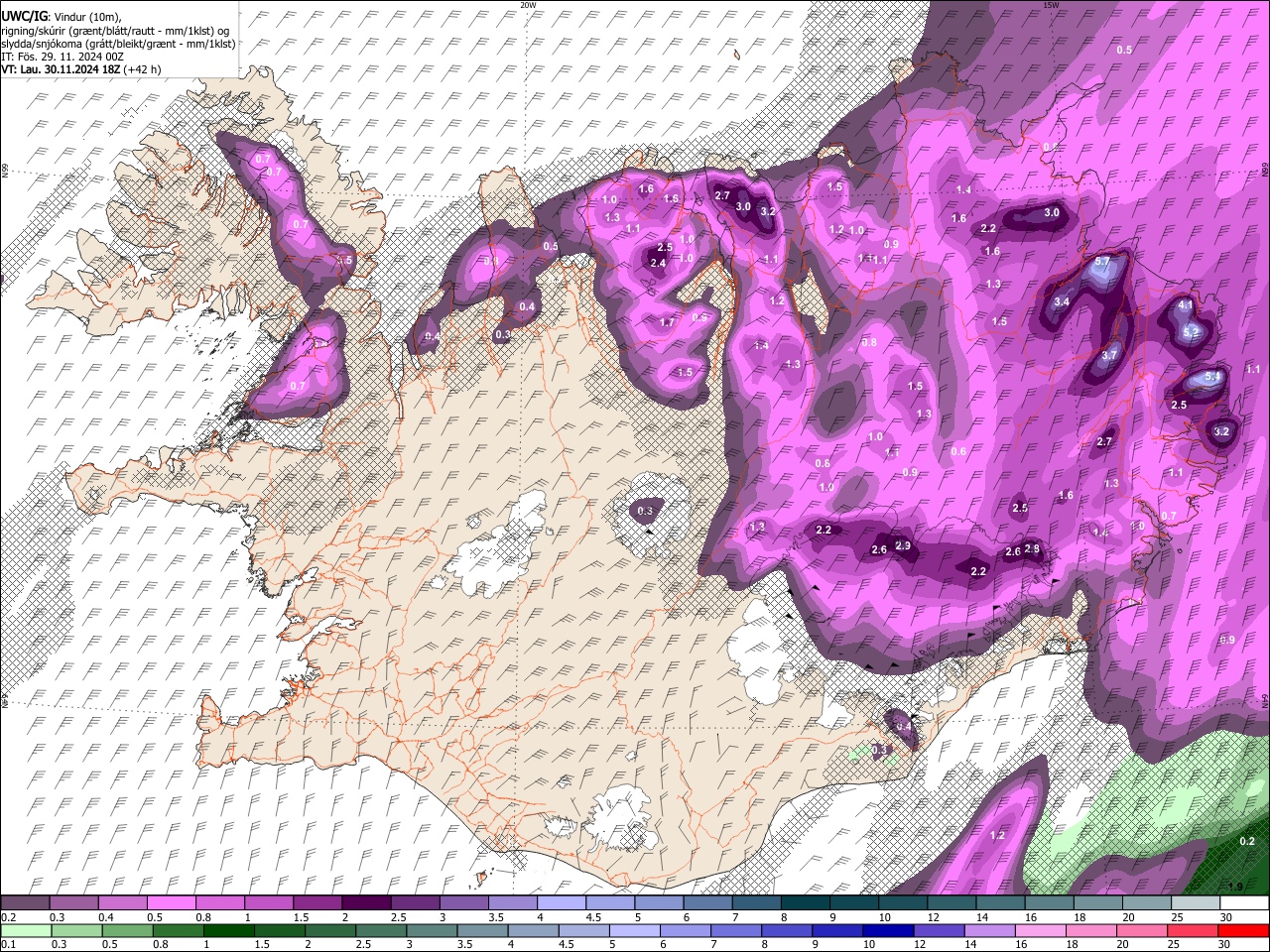Click the 'slydda/snjókoma (grátt/bleikt/grænt' description line
This screenshot has width=1270, height=952.
[x=118, y=44]
